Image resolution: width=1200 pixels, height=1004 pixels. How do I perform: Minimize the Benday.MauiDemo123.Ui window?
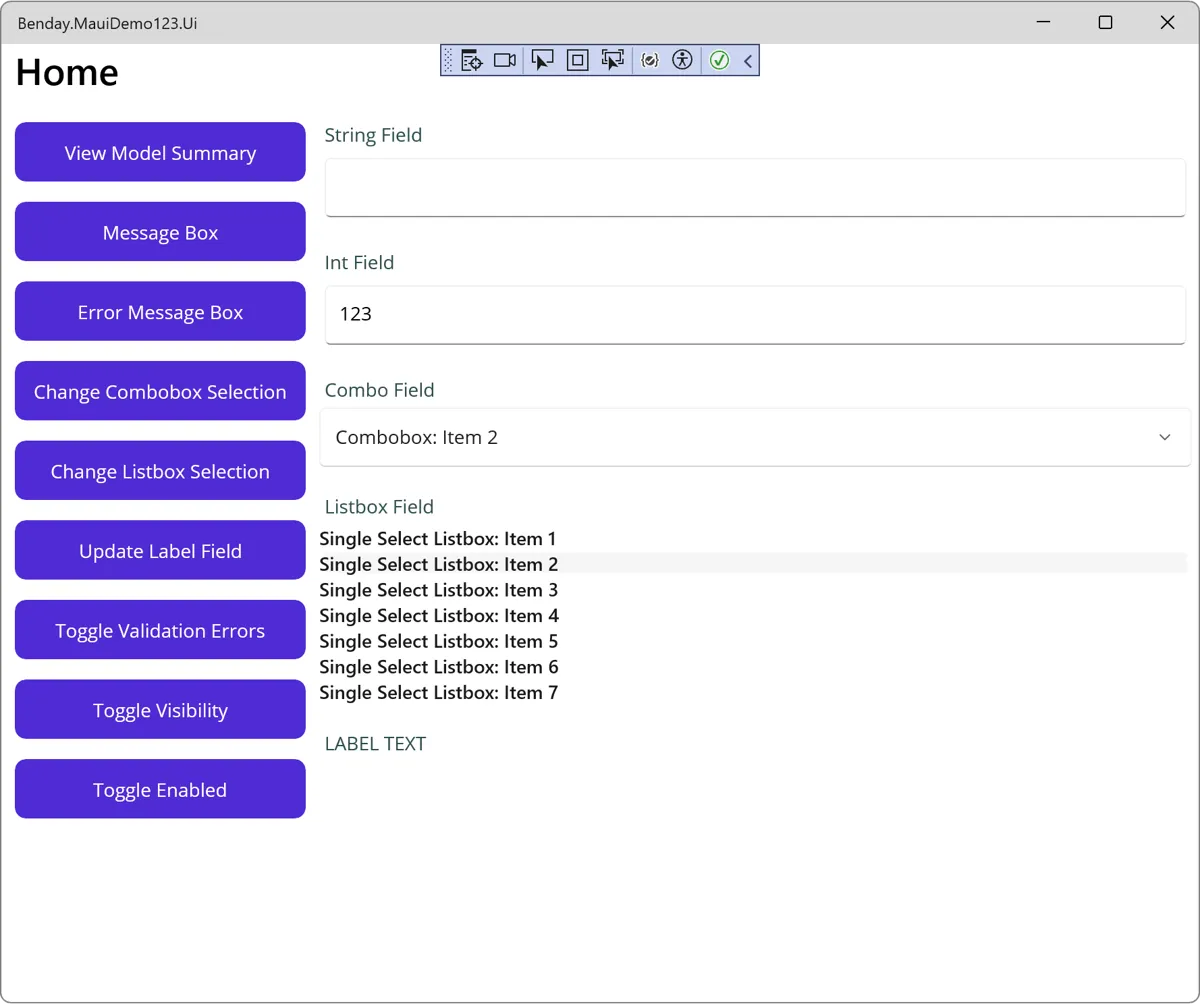pos(1044,22)
